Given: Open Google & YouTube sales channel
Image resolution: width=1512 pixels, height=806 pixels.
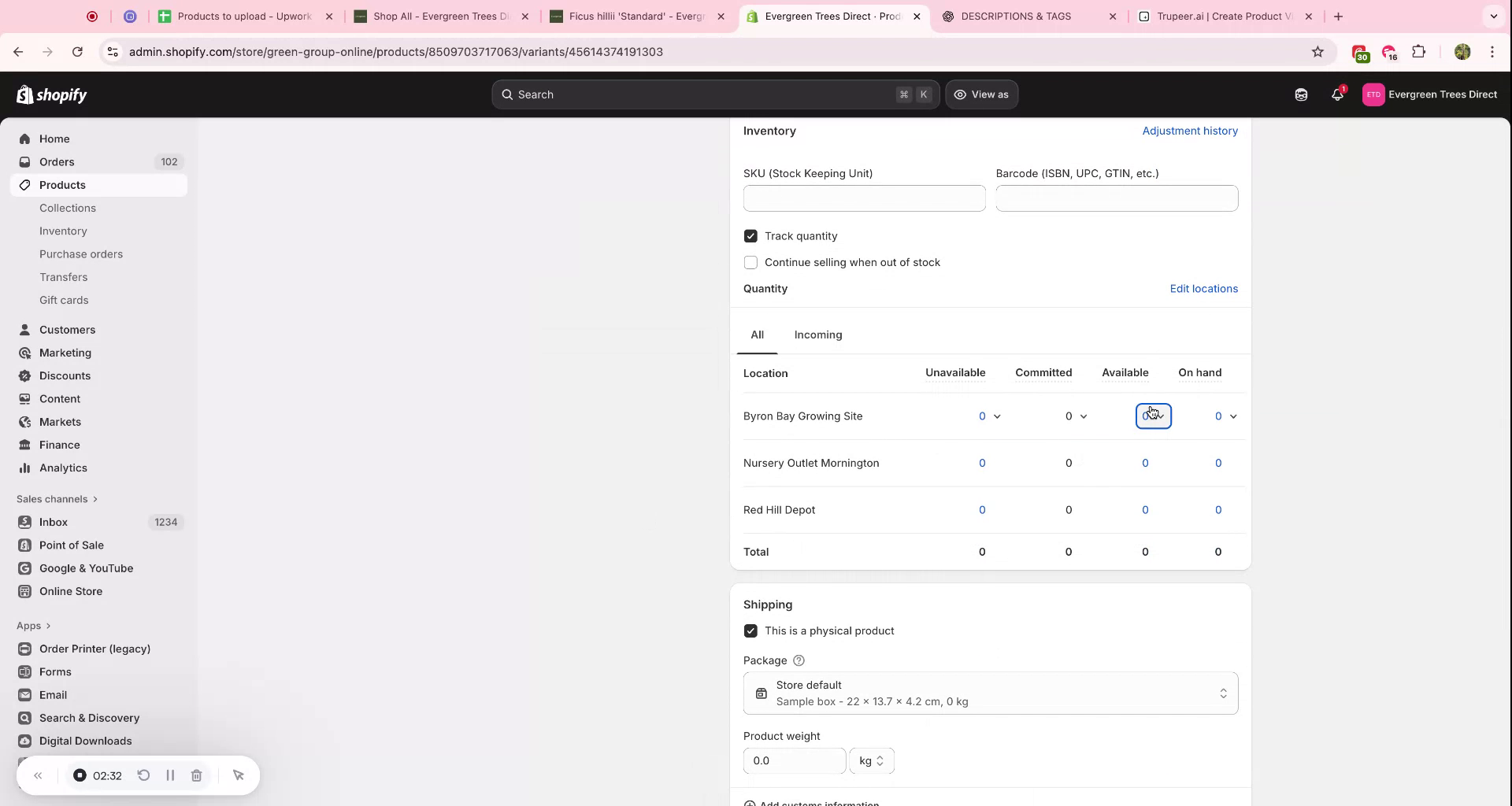Looking at the screenshot, I should (x=85, y=568).
